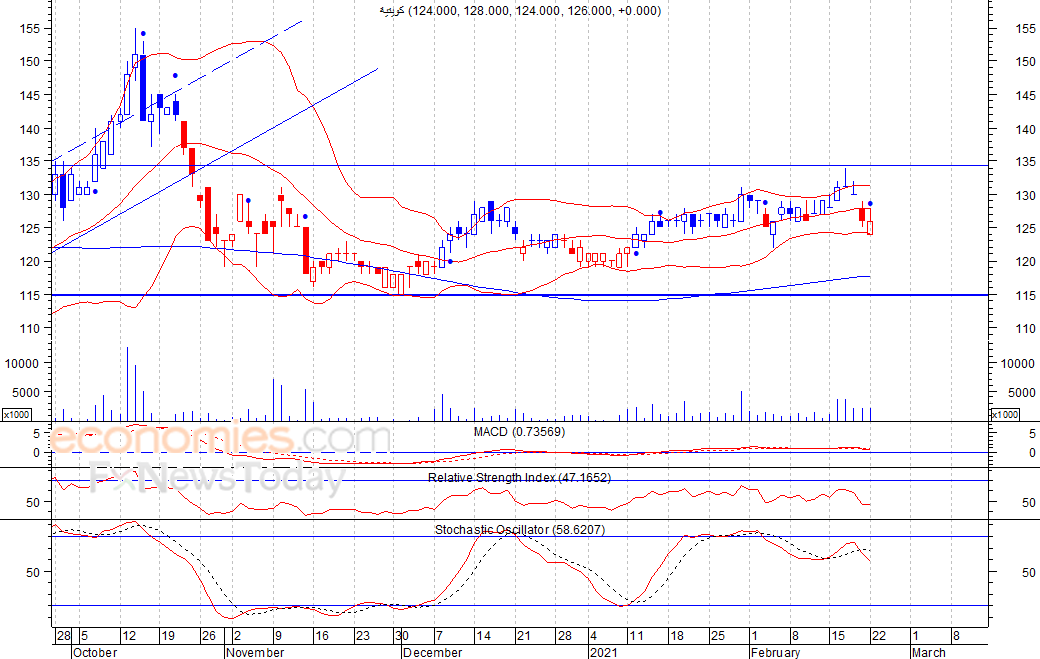Image resolution: width=1040 pixels, height=659 pixels.
Task: Click date label 25 in January 2021
Action: coord(718,636)
